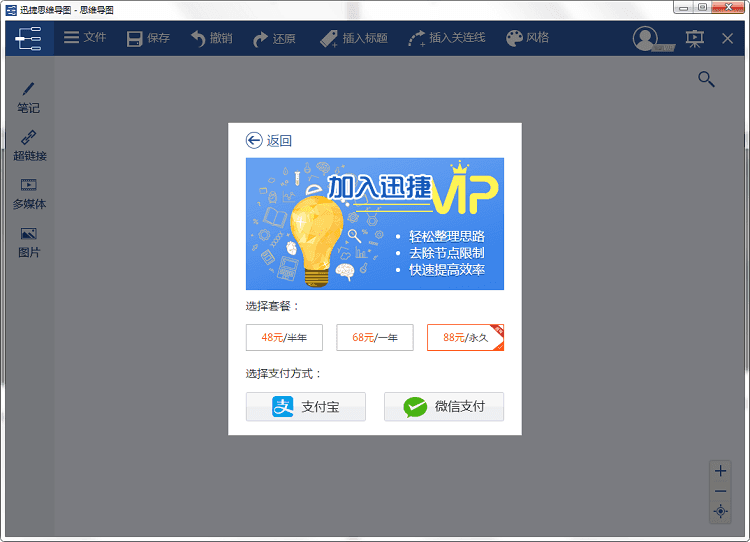Zoom in with the plus button
This screenshot has width=750, height=542.
click(x=720, y=471)
